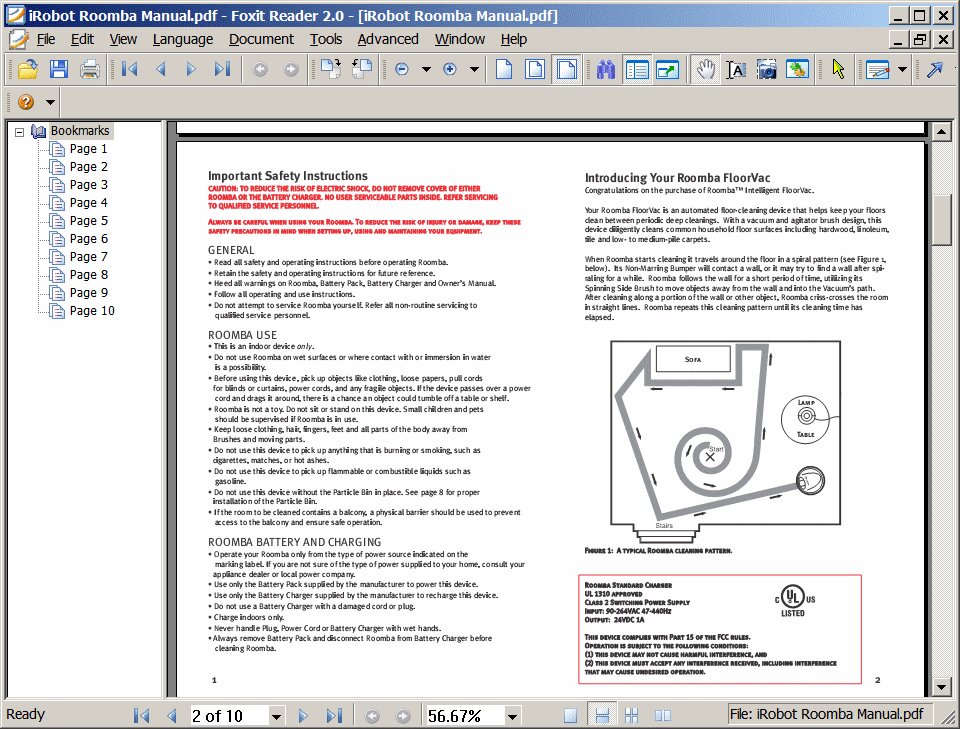Open the zoom percentage dropdown

513,716
